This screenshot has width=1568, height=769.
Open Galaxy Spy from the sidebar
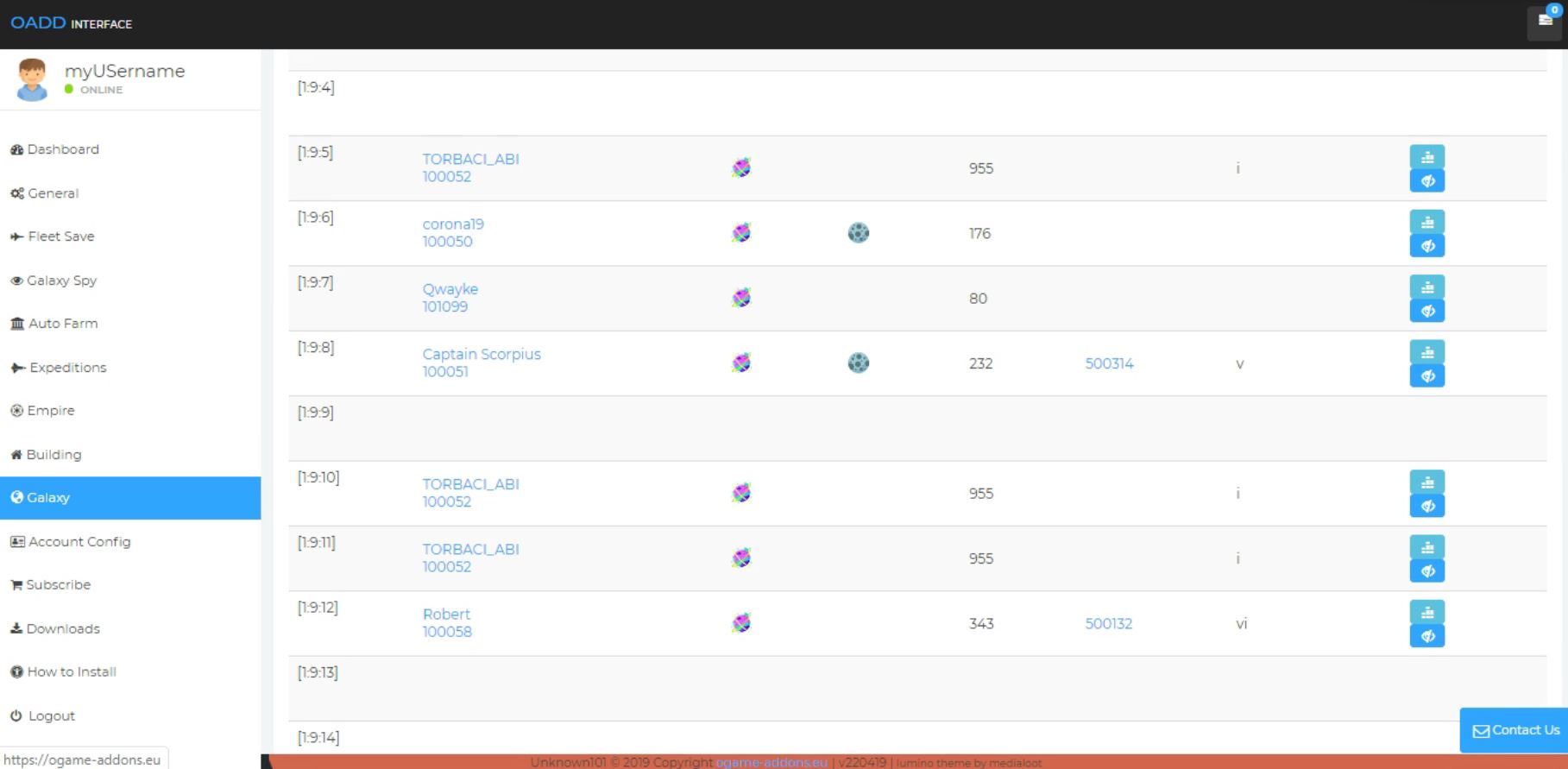tap(61, 280)
